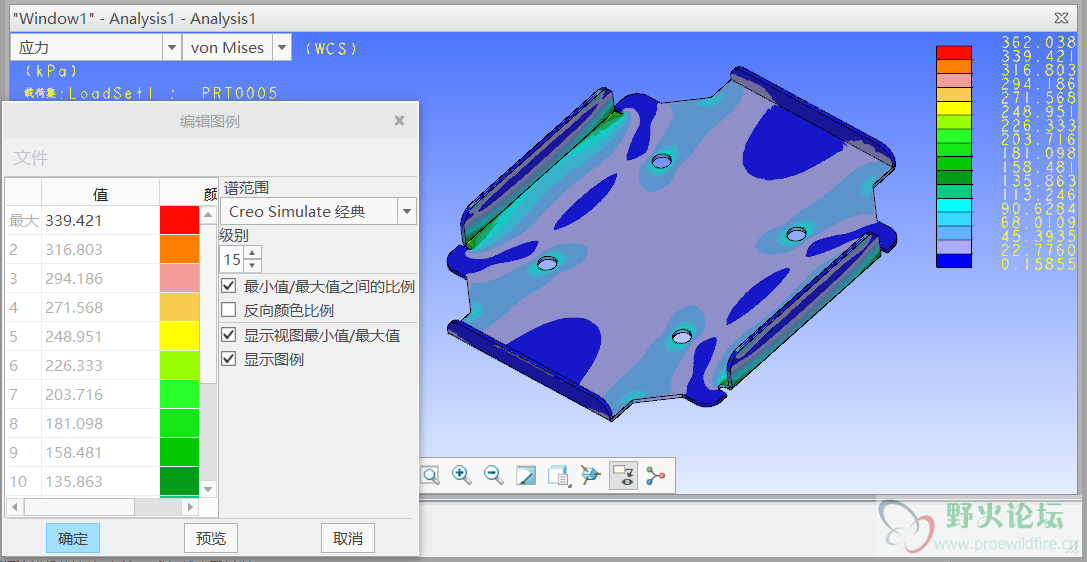Click the red box in the viewport legend
This screenshot has height=562, width=1087.
coord(954,53)
